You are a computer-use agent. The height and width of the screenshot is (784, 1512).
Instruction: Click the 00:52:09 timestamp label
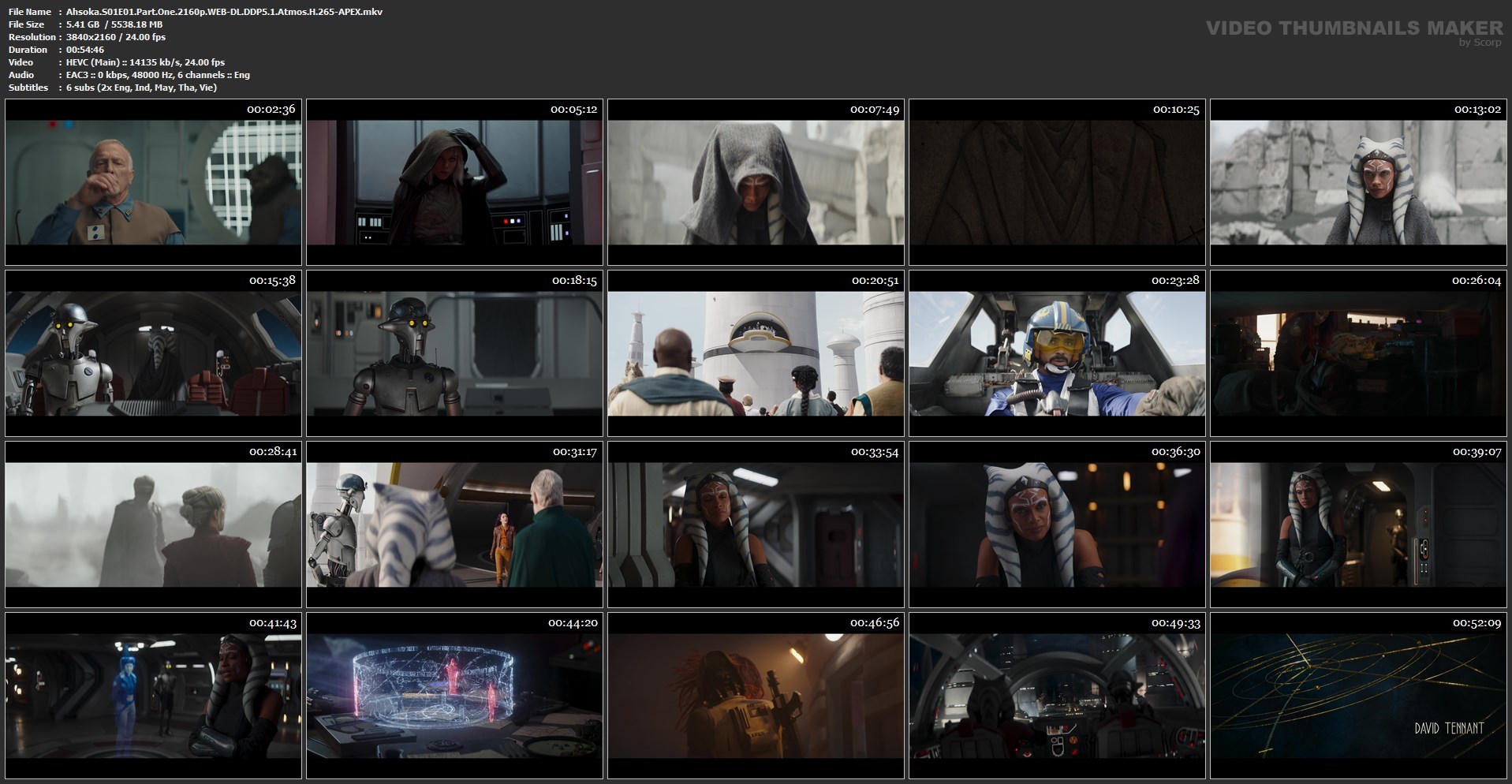1477,623
